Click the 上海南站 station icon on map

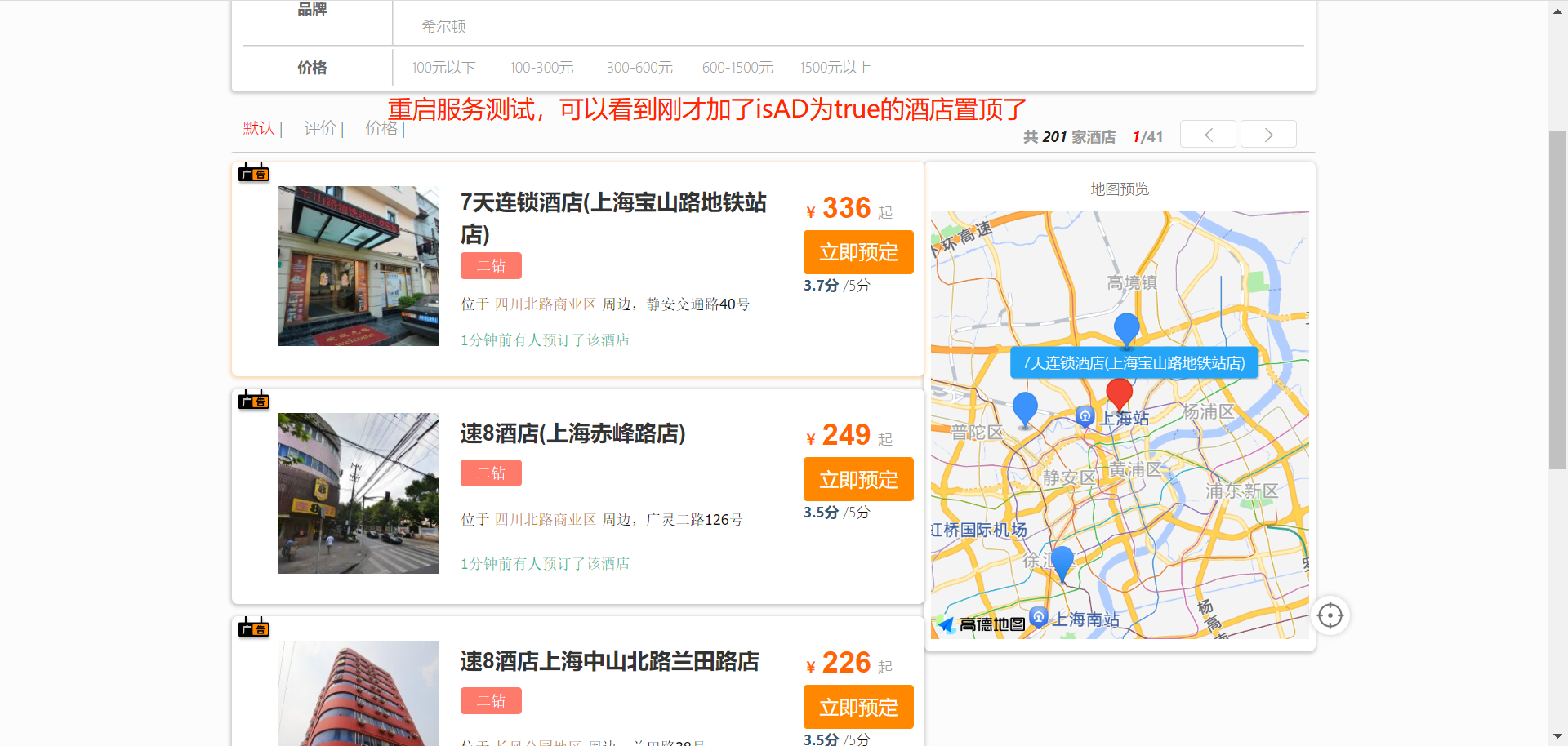[1038, 617]
